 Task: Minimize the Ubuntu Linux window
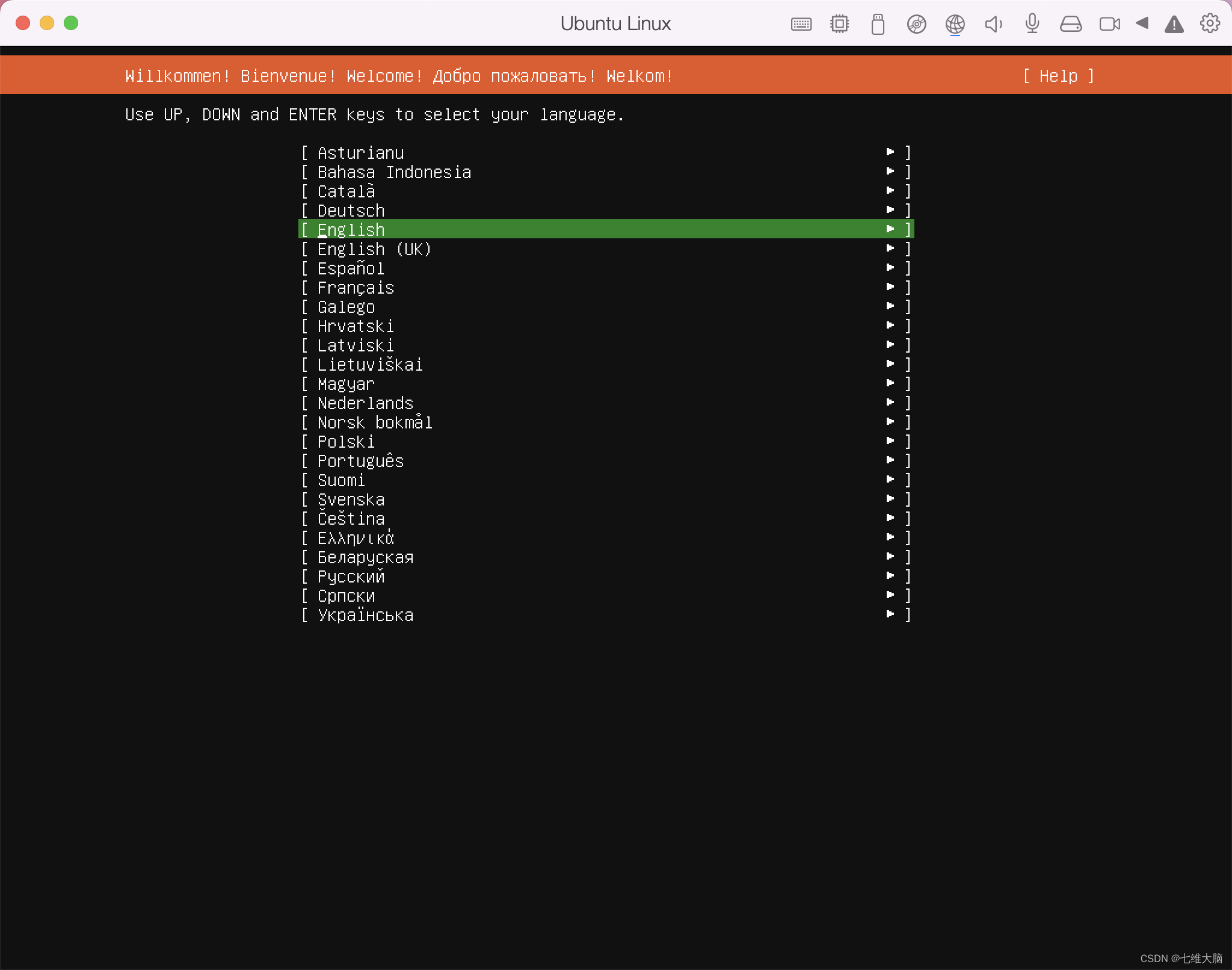[47, 23]
